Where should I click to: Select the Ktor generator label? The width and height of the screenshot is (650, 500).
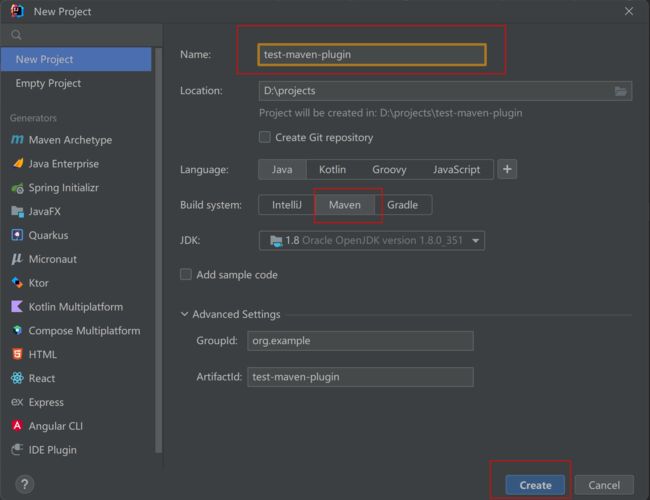point(38,283)
